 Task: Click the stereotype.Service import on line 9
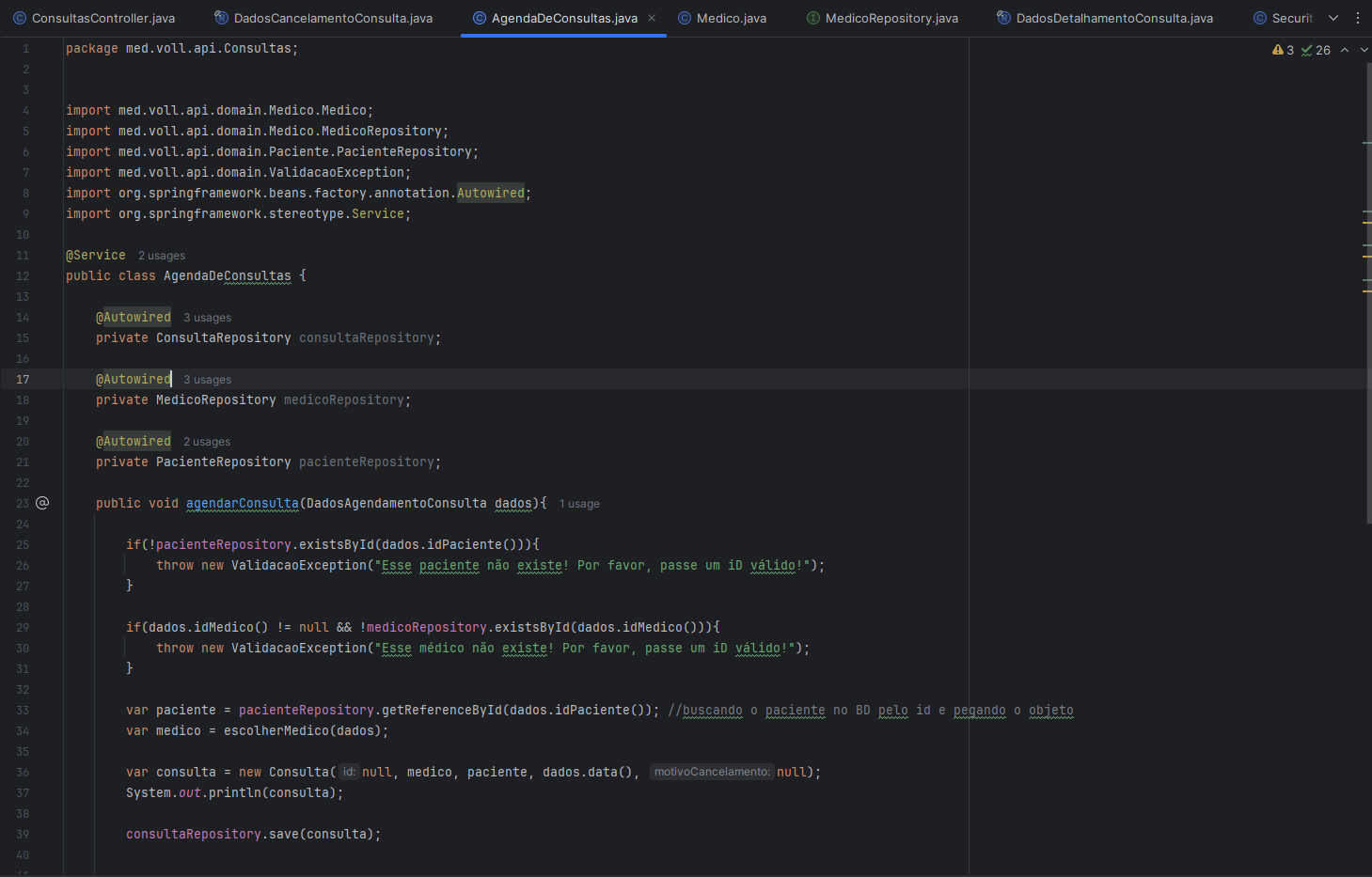(x=239, y=213)
